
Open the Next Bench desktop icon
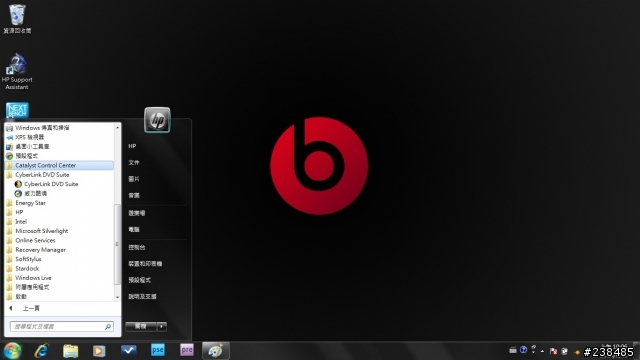coord(17,110)
